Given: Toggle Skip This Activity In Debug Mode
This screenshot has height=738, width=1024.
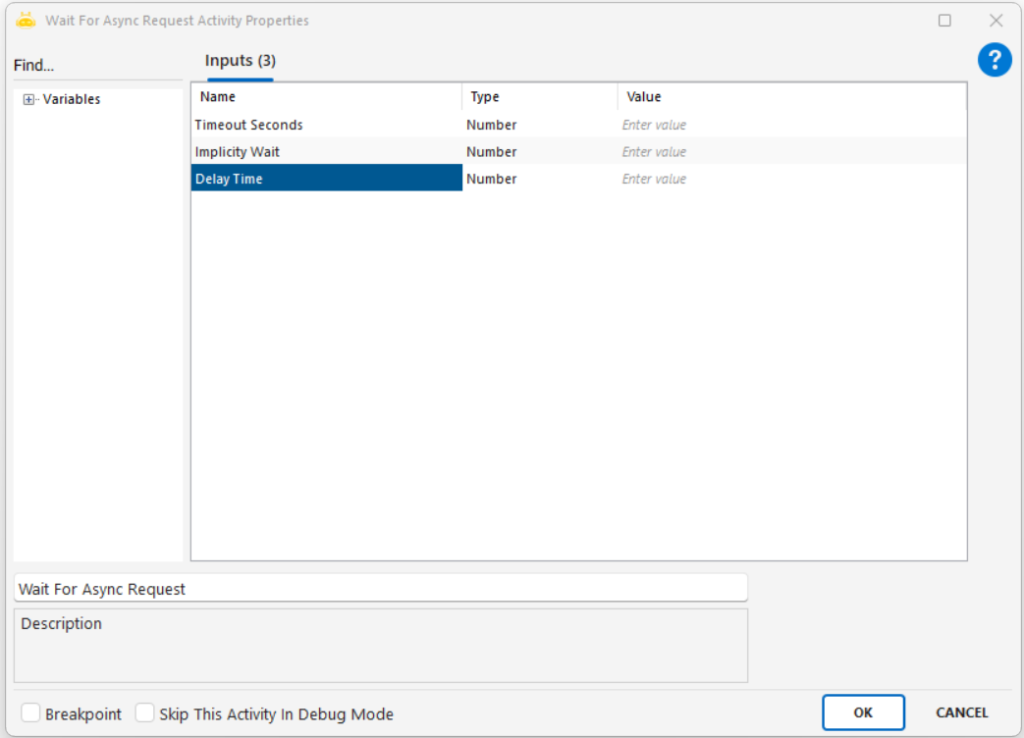Looking at the screenshot, I should (146, 713).
